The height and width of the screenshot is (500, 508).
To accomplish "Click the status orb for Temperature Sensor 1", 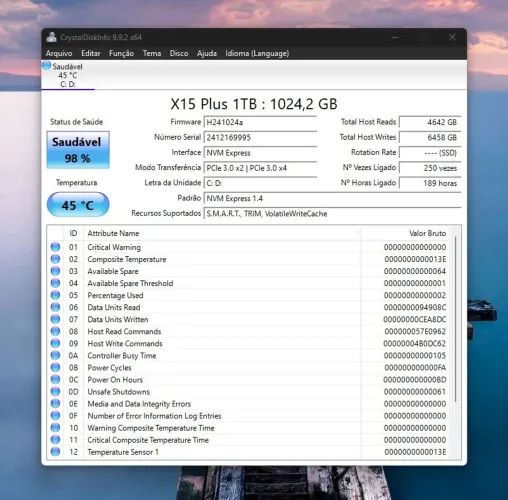I will (55, 452).
